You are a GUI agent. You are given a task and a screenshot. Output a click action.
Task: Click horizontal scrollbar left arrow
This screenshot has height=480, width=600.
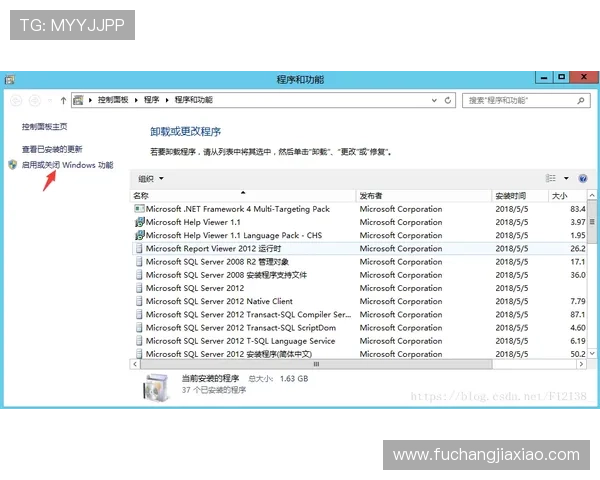pos(135,364)
